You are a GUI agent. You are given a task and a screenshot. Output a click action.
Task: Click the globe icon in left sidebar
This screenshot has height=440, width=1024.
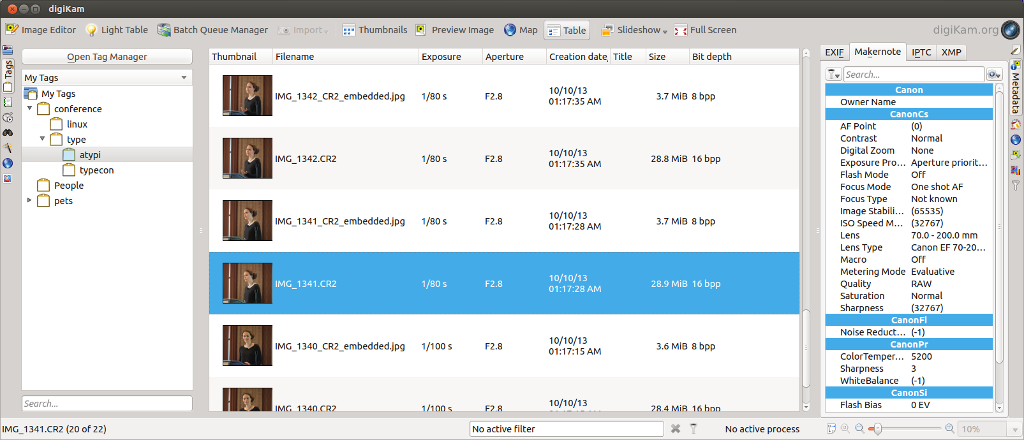tap(8, 163)
